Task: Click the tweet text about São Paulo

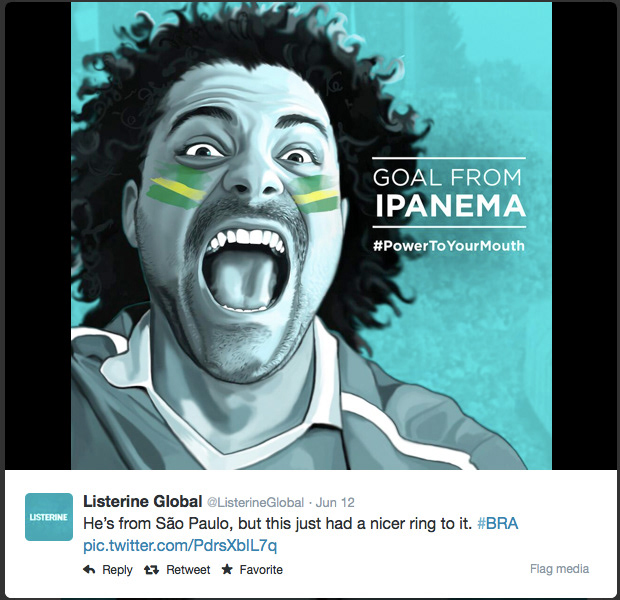Action: tap(278, 524)
